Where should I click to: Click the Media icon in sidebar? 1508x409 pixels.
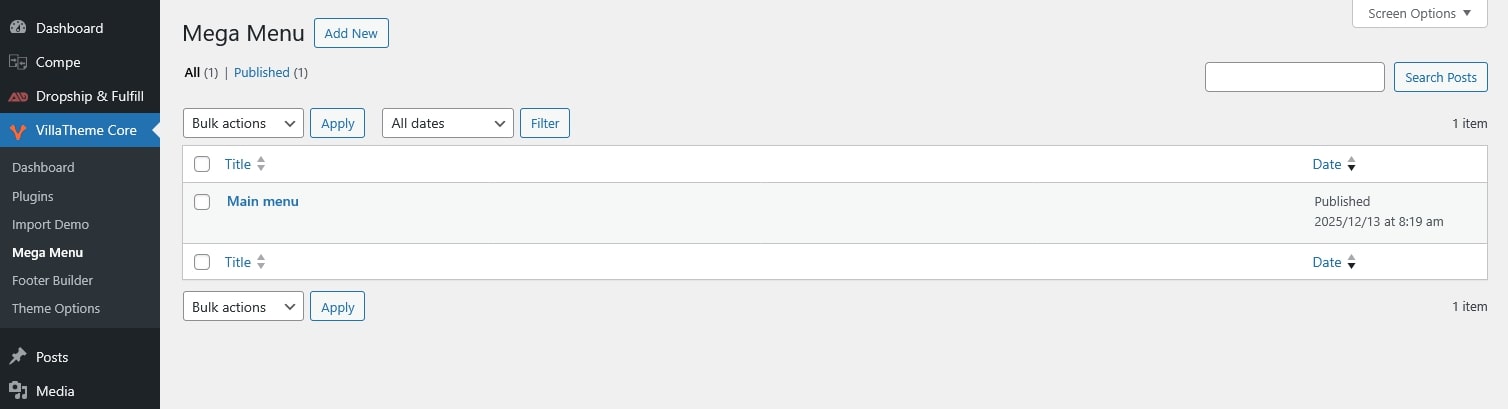coord(18,391)
